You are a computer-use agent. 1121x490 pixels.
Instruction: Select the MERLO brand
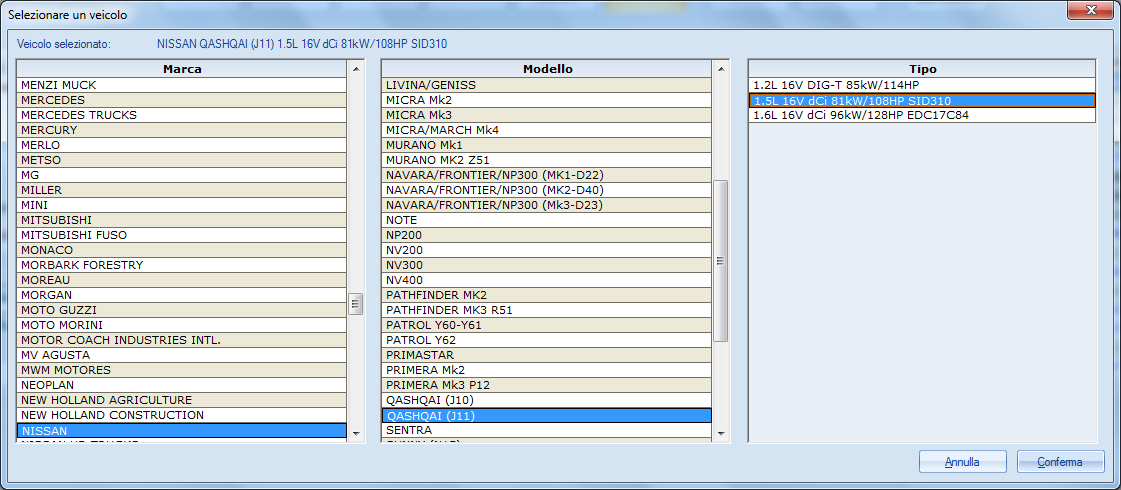tap(182, 145)
